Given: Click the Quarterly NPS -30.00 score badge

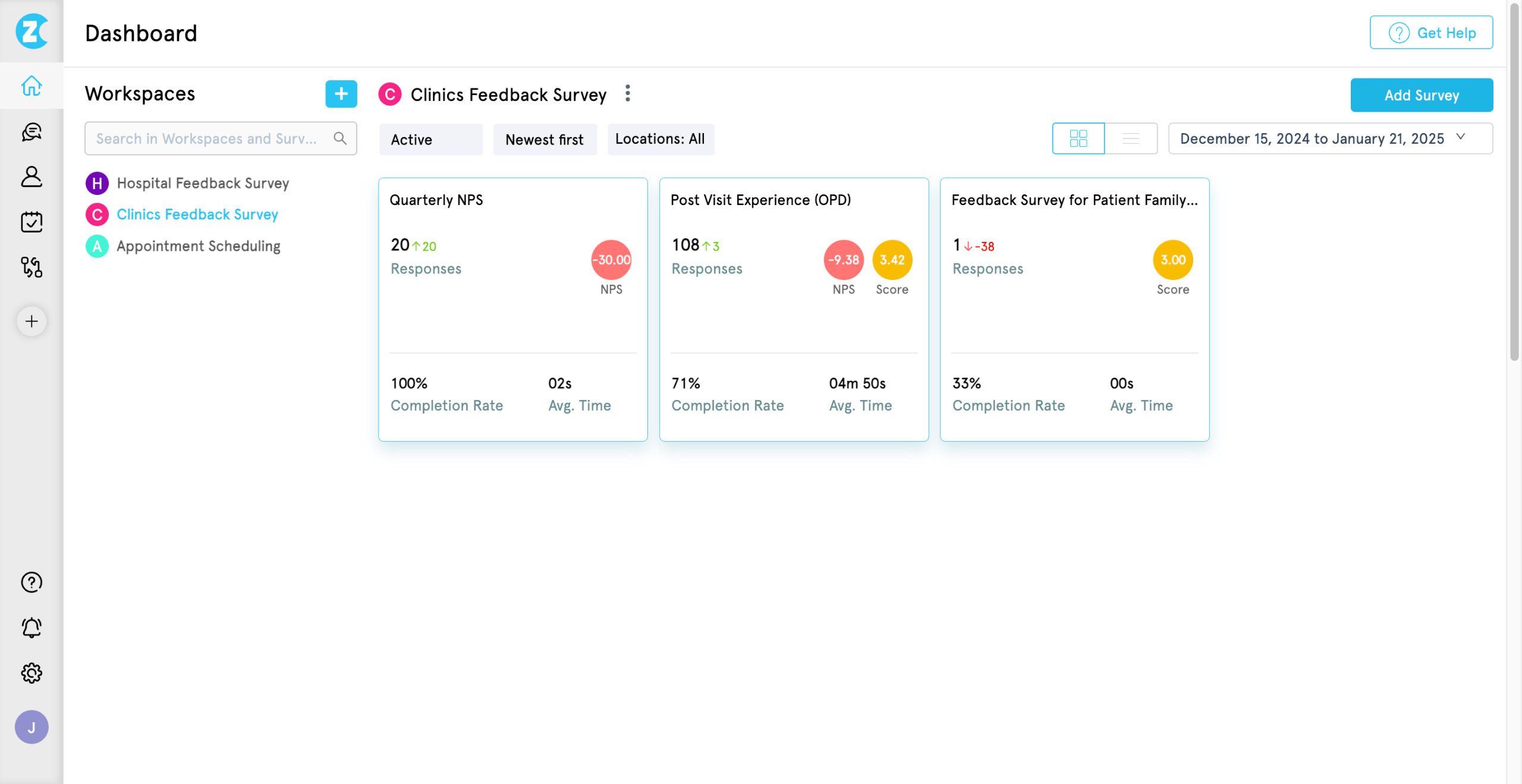Looking at the screenshot, I should pyautogui.click(x=611, y=260).
